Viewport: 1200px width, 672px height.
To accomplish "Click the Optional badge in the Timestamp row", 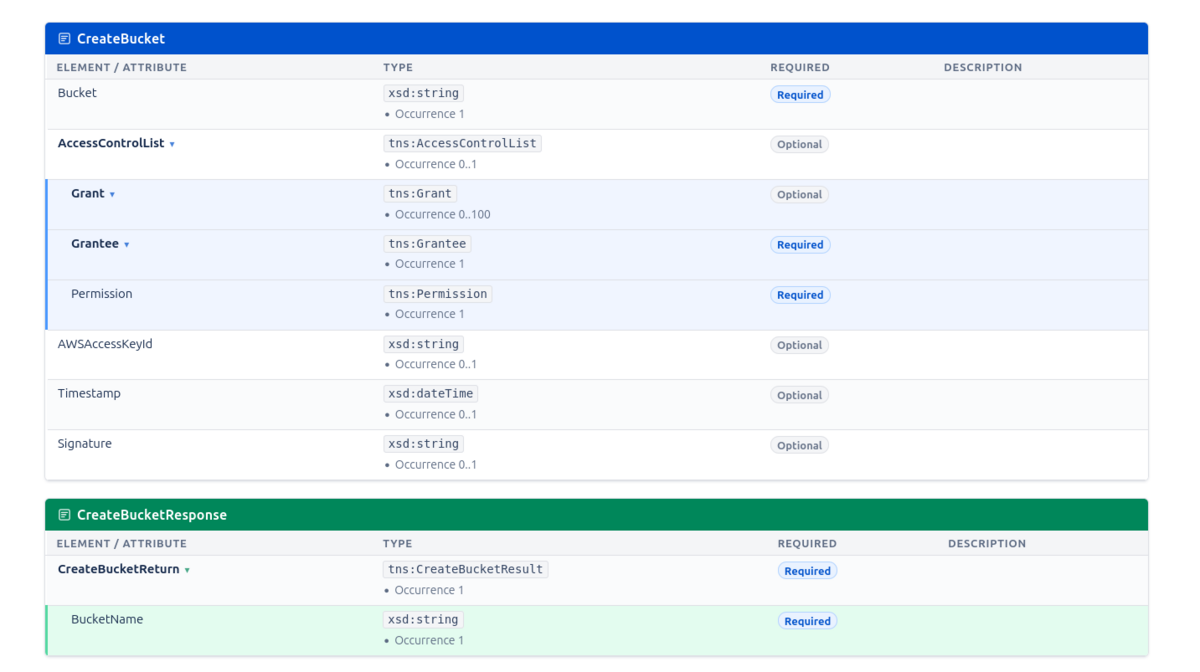I will pos(799,395).
